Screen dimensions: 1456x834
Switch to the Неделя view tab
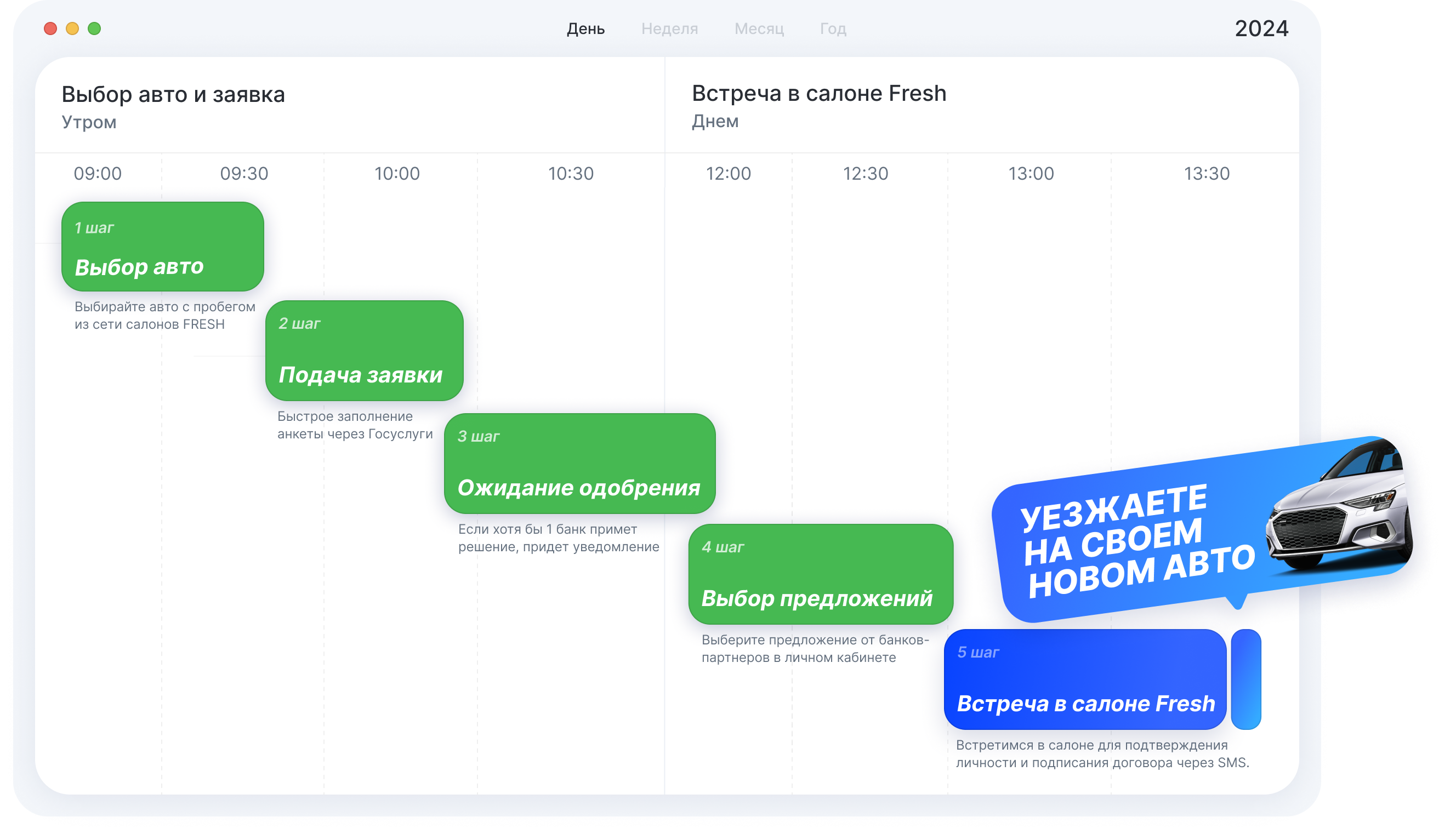[669, 28]
